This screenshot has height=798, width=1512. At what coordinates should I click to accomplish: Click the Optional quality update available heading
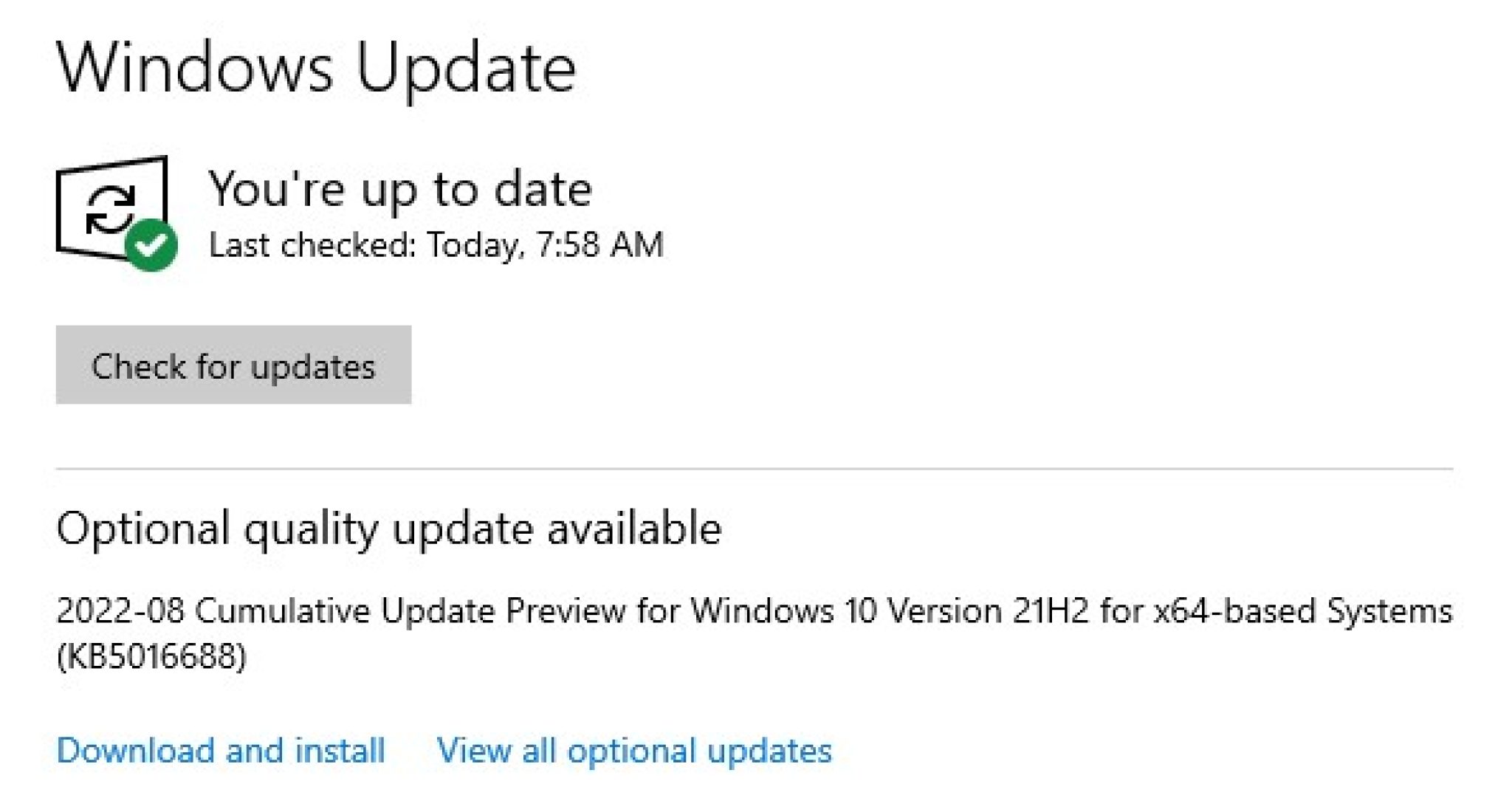388,529
